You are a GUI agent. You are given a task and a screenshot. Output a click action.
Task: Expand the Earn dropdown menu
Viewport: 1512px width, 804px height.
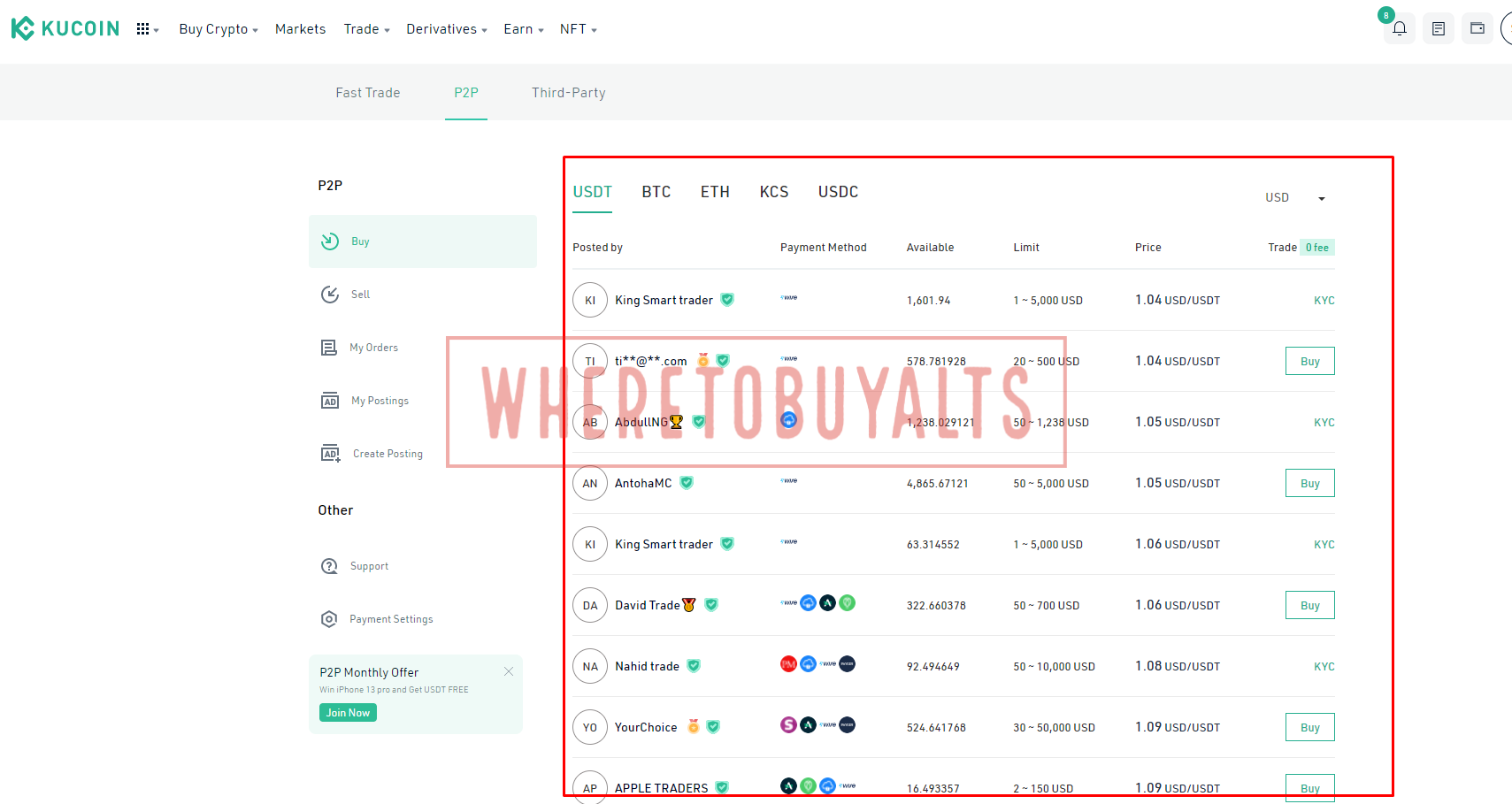(524, 29)
